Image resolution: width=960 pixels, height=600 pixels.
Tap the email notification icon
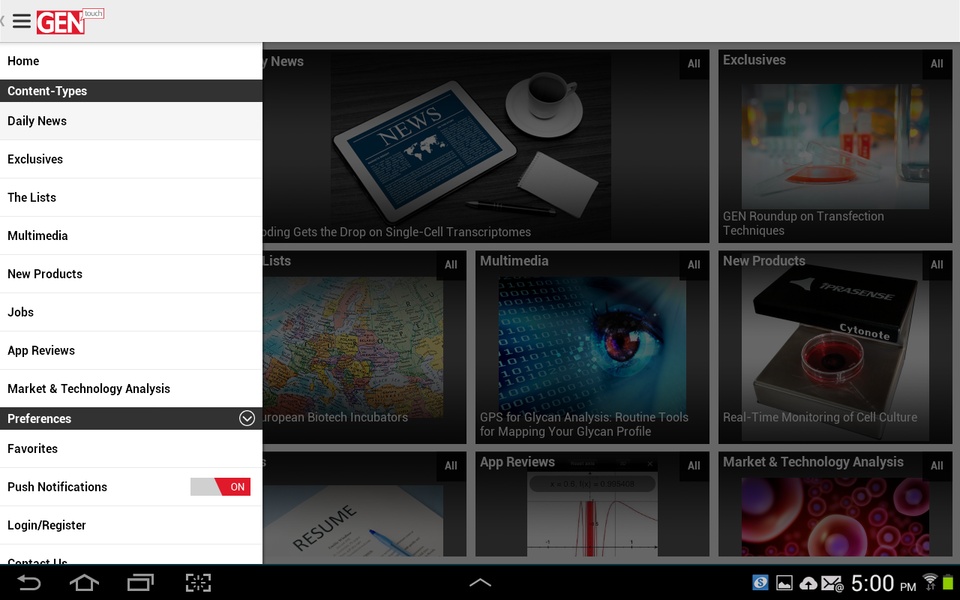pos(833,583)
